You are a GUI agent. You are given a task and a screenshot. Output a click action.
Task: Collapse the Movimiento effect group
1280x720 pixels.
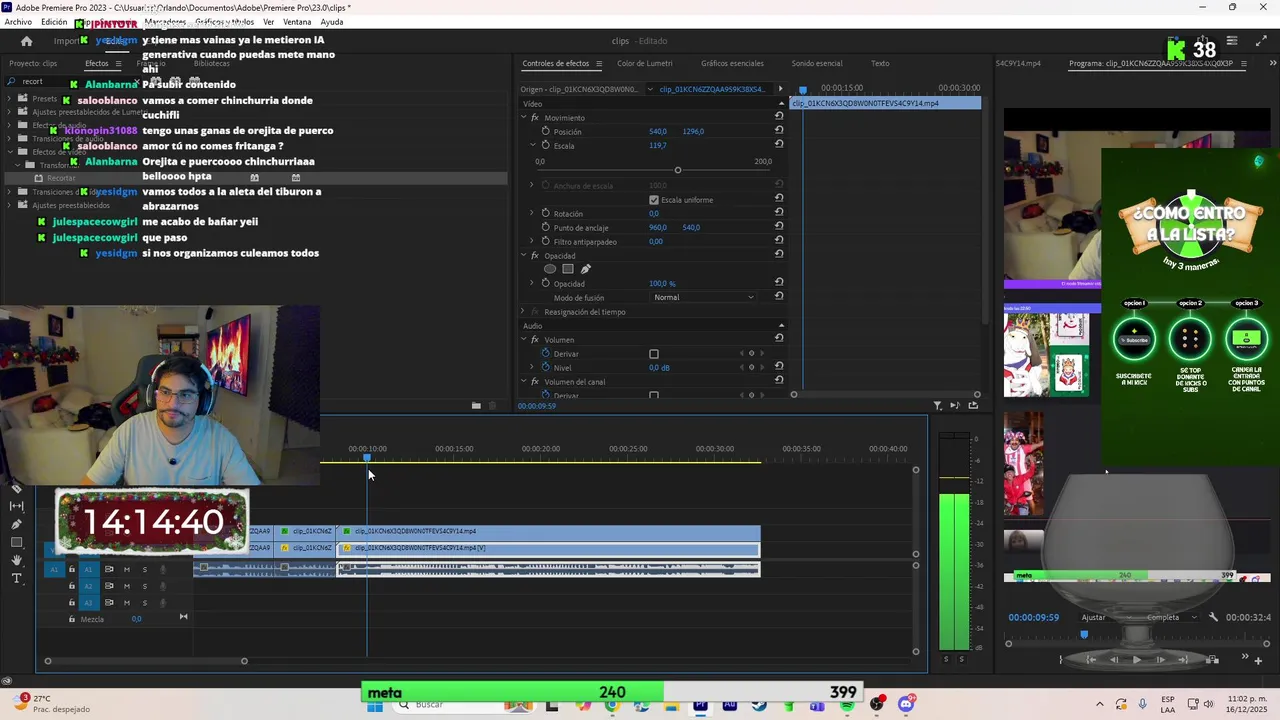[x=523, y=117]
